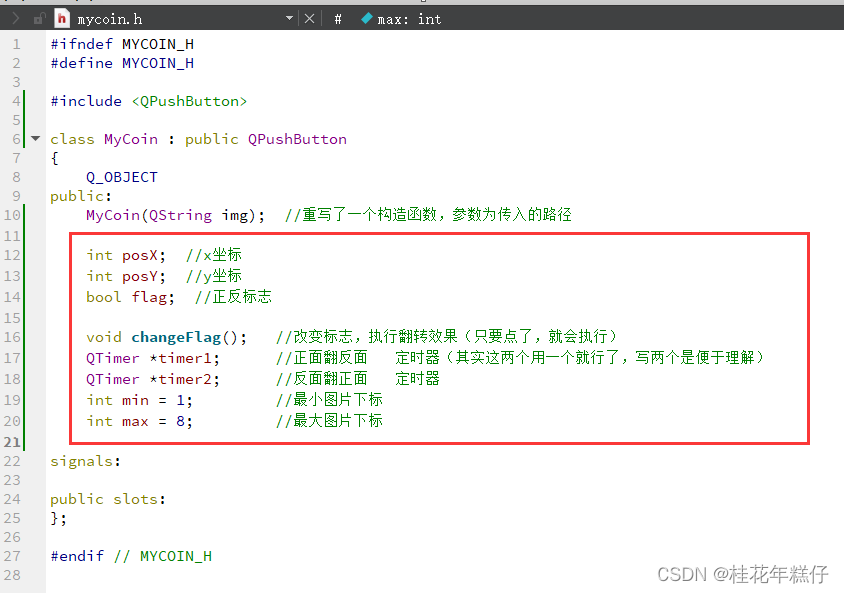This screenshot has width=844, height=593.
Task: Click the 'bool flag;' declaration
Action: pyautogui.click(x=130, y=297)
